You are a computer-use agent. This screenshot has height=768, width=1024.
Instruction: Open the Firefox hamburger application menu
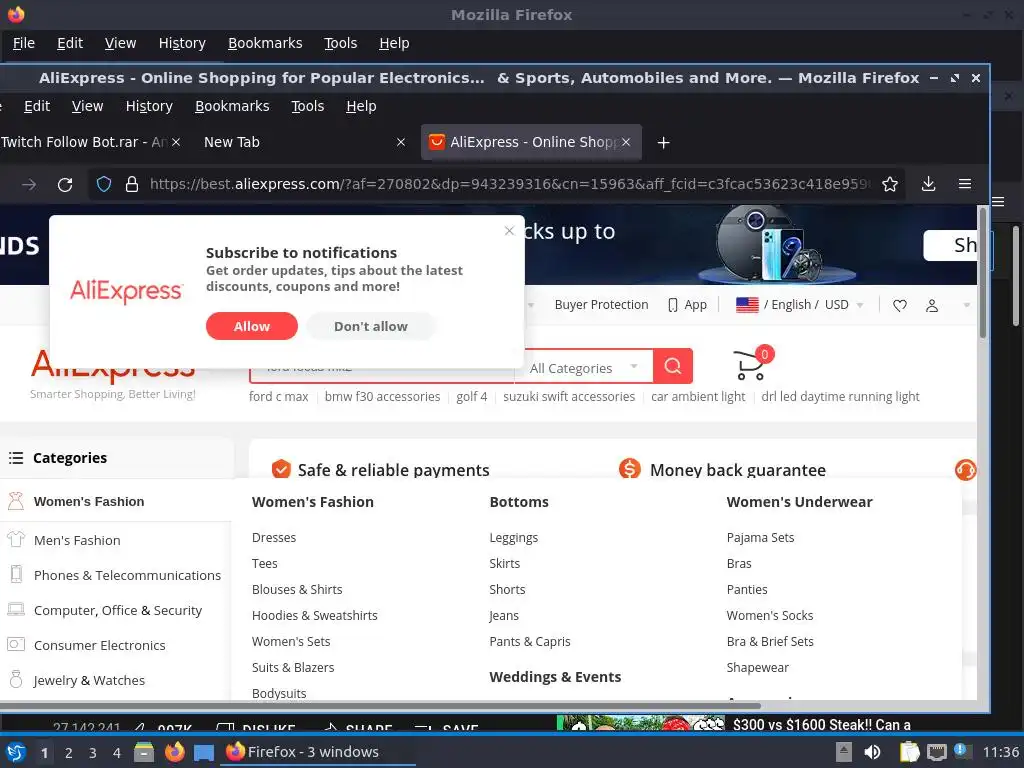965,184
